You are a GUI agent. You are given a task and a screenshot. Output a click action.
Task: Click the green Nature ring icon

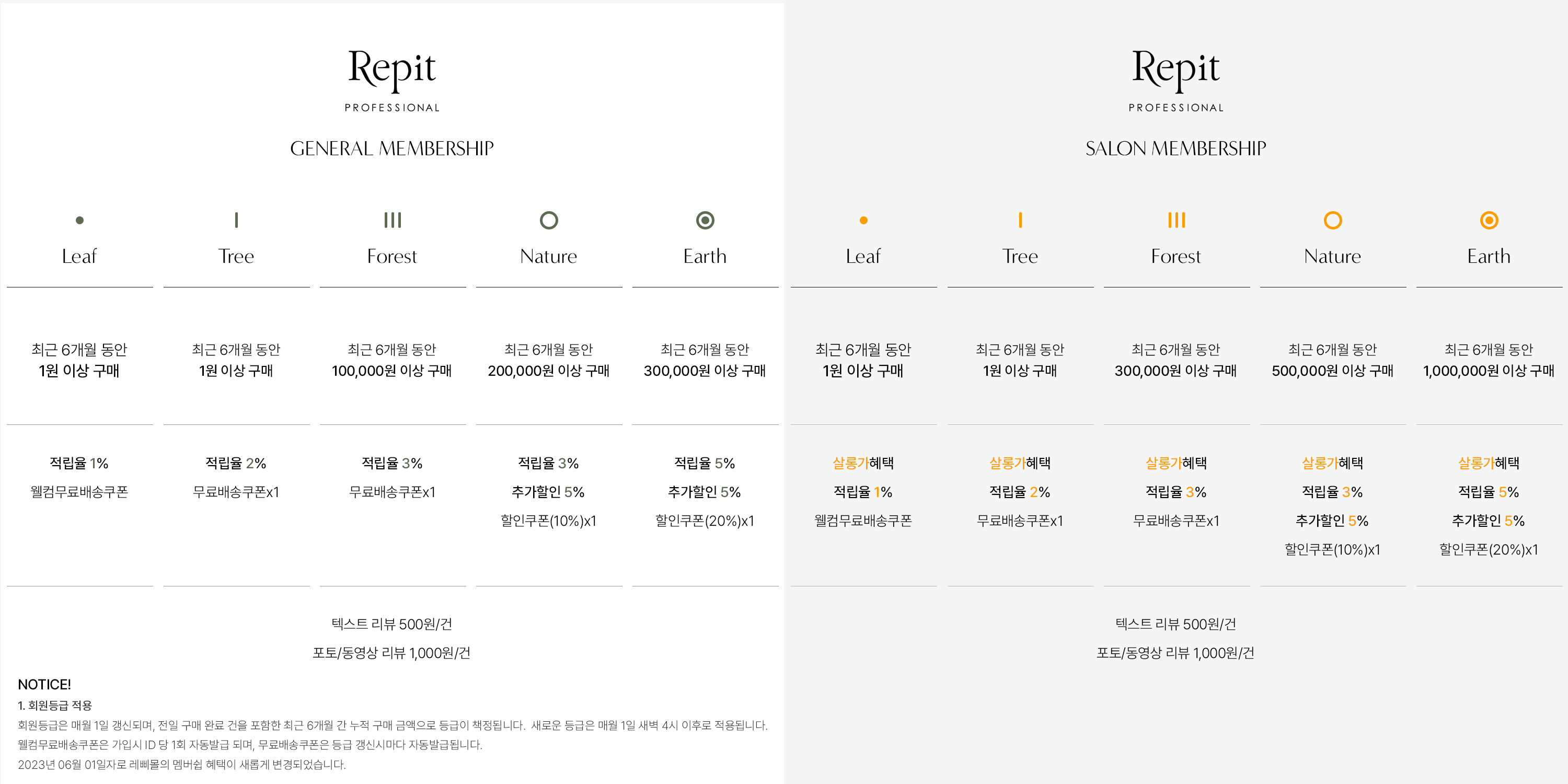549,220
